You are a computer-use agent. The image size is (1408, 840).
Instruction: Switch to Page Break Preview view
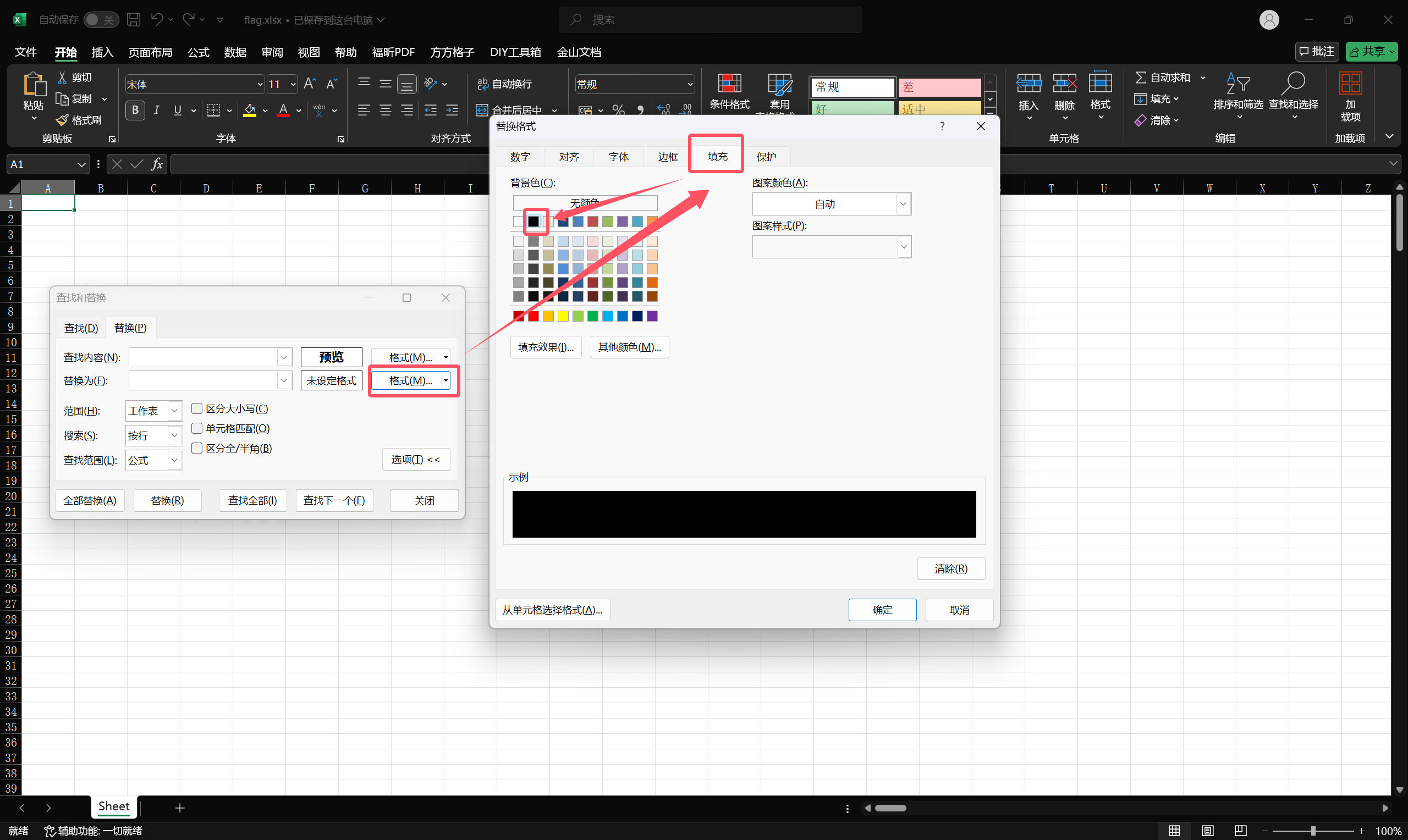pos(1240,830)
